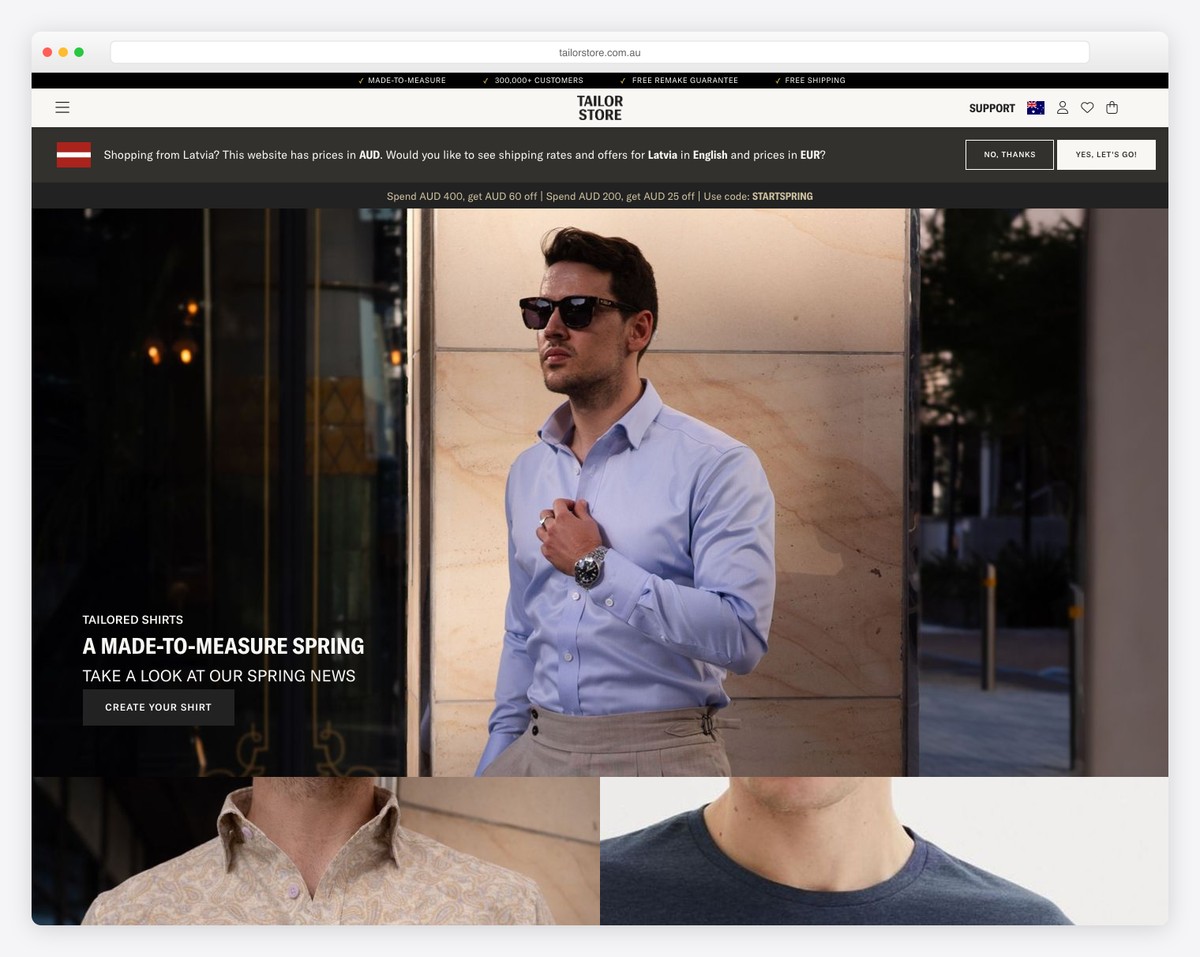This screenshot has height=957, width=1200.
Task: Click "A Made-to-Measure Spring" hero heading
Action: click(x=223, y=646)
